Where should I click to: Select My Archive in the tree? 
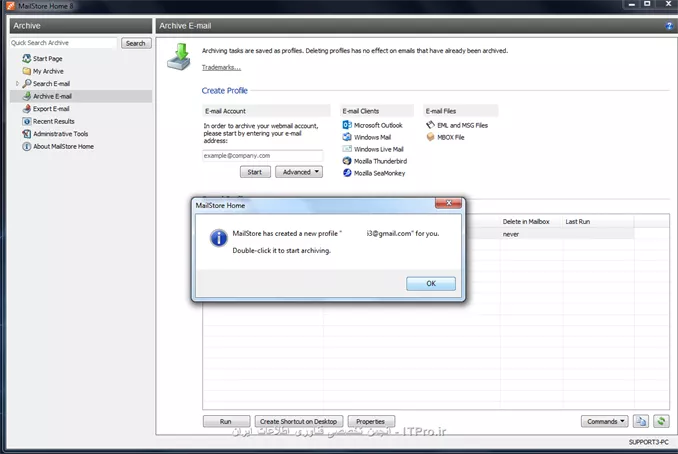click(48, 71)
